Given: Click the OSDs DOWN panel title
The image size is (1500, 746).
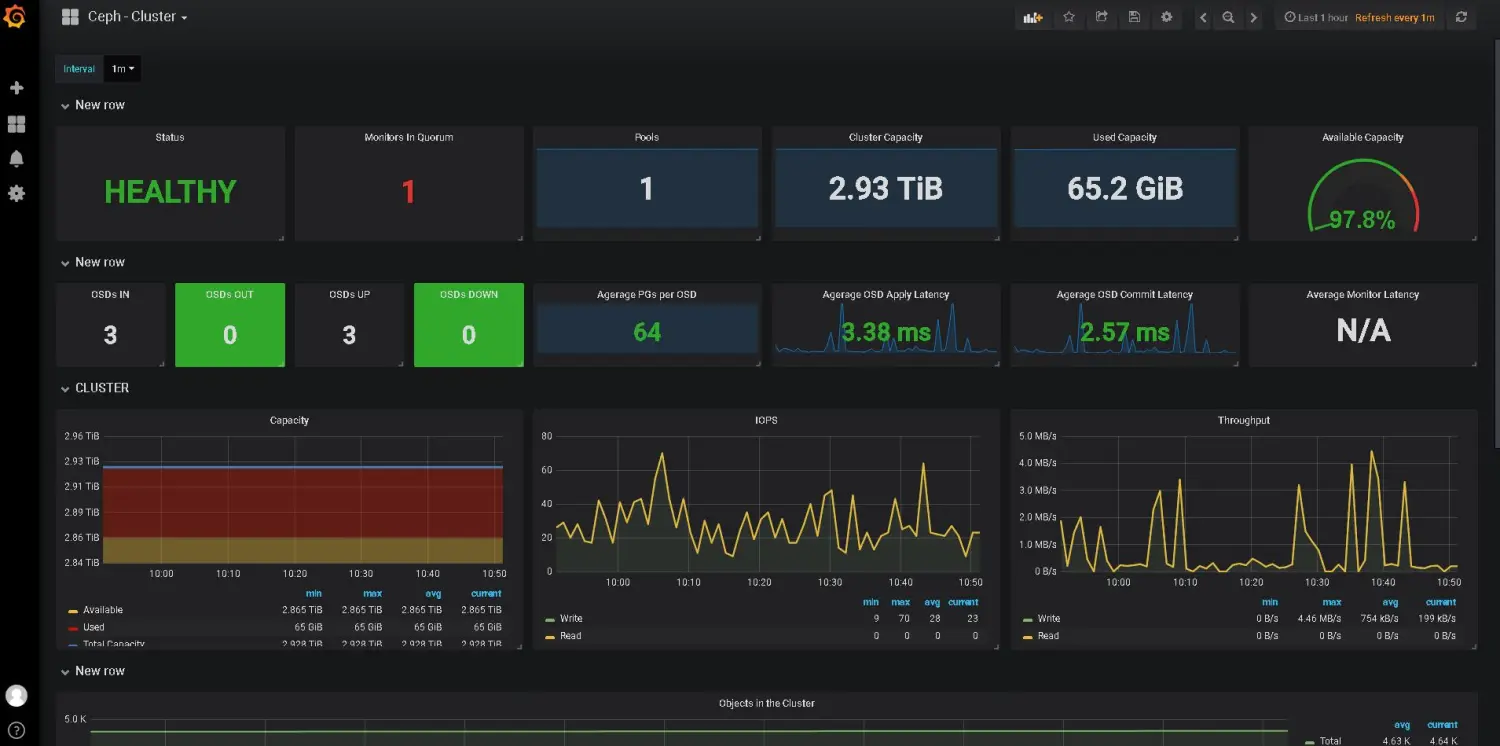Looking at the screenshot, I should [x=469, y=295].
